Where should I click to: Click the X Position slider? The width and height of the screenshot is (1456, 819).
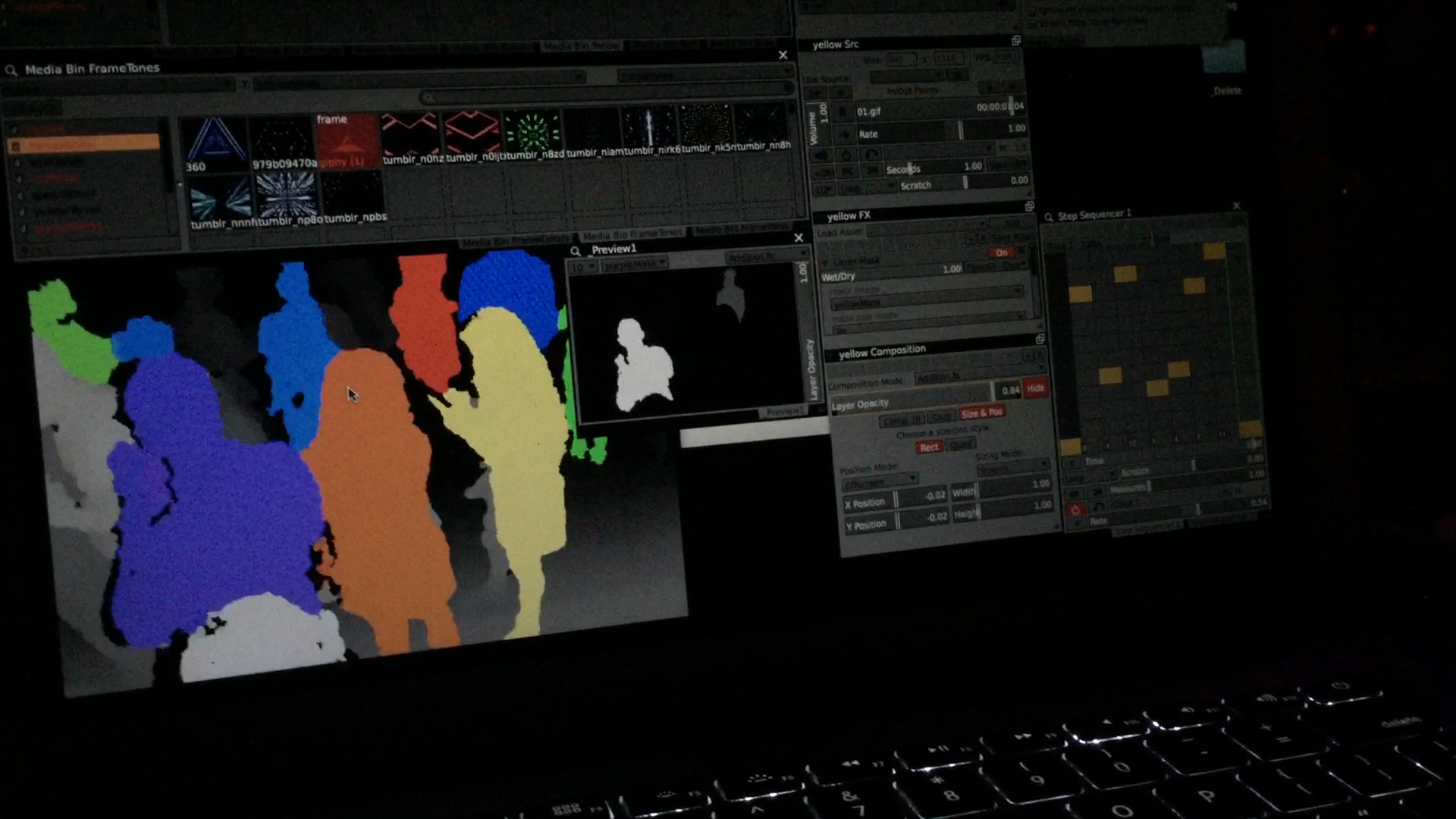pyautogui.click(x=896, y=500)
